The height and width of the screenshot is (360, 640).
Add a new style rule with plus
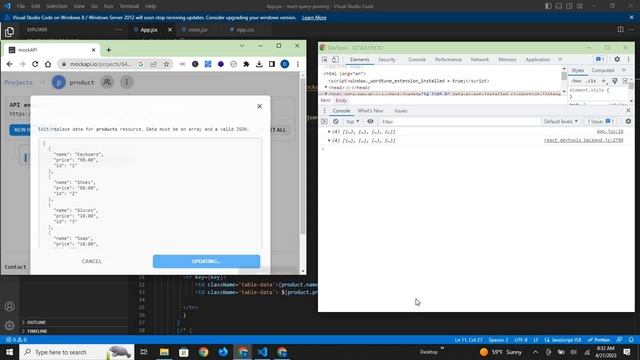point(604,81)
